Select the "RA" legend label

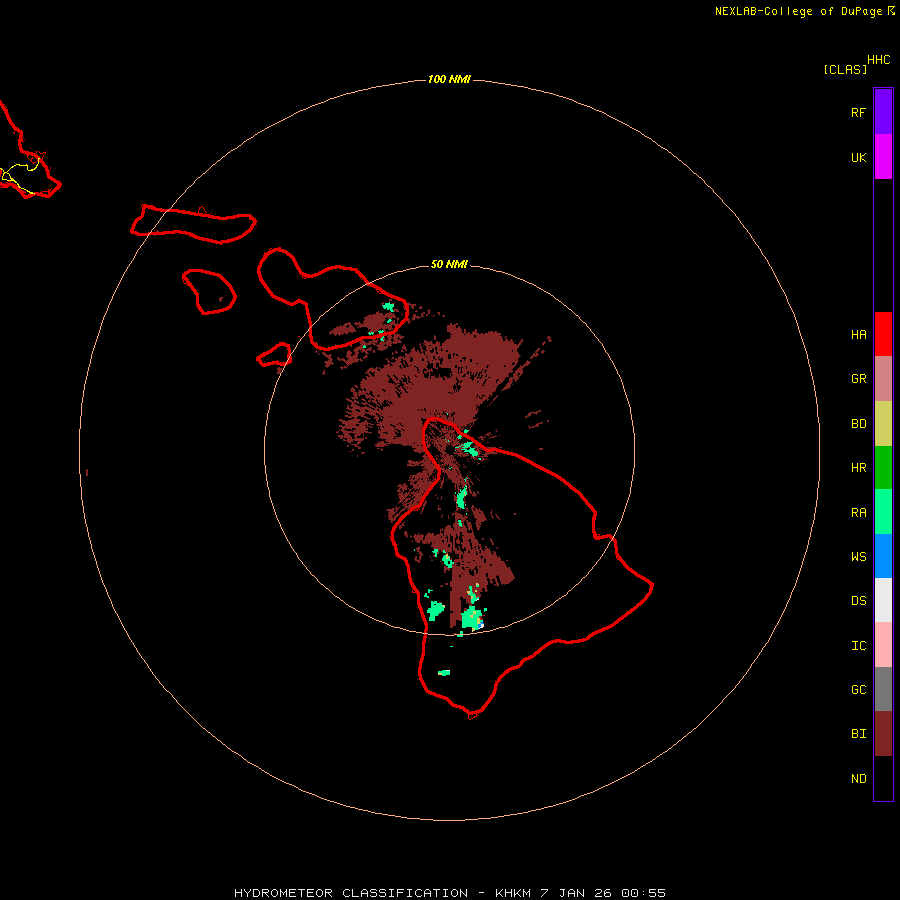(x=858, y=513)
